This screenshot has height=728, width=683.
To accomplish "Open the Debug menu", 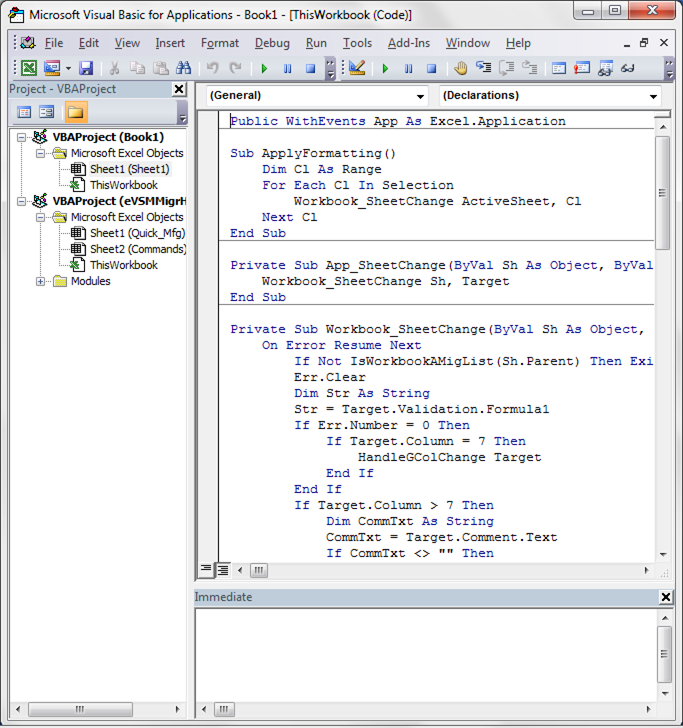I will 272,43.
